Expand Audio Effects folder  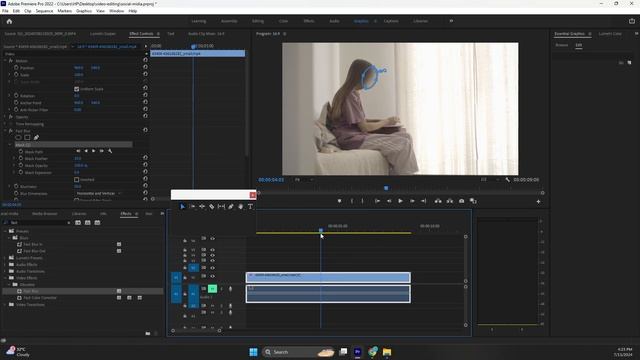pos(5,264)
